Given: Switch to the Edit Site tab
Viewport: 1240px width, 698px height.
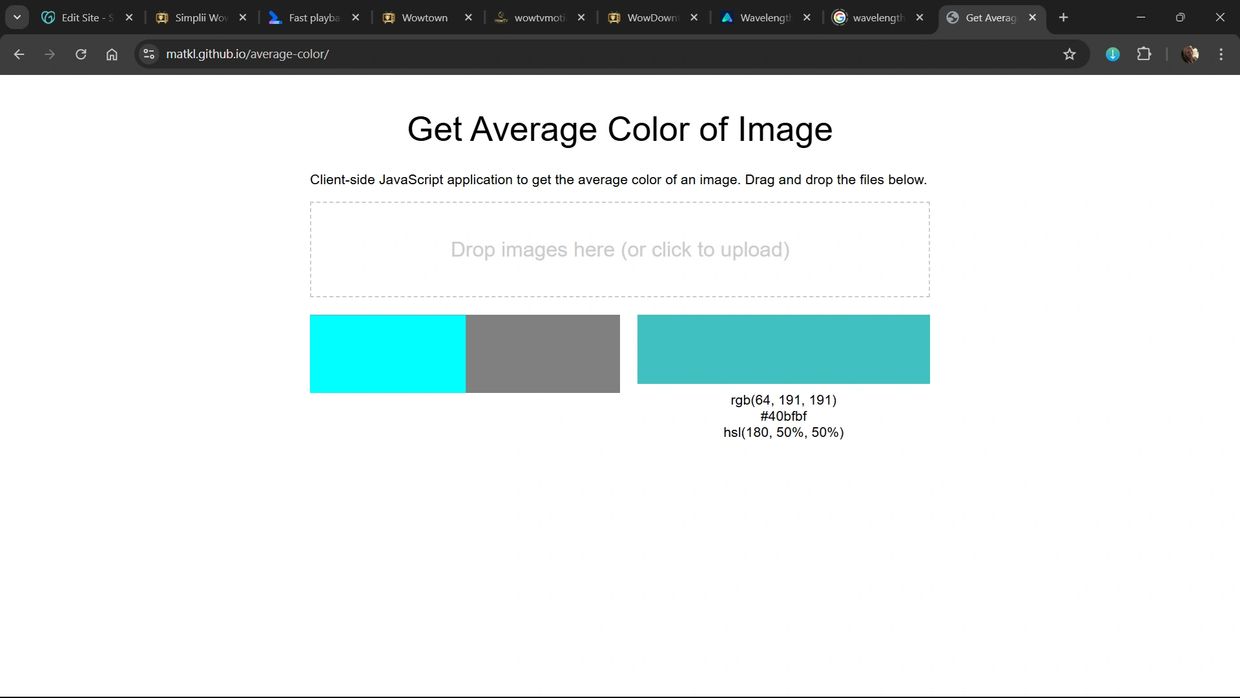Looking at the screenshot, I should tap(87, 18).
